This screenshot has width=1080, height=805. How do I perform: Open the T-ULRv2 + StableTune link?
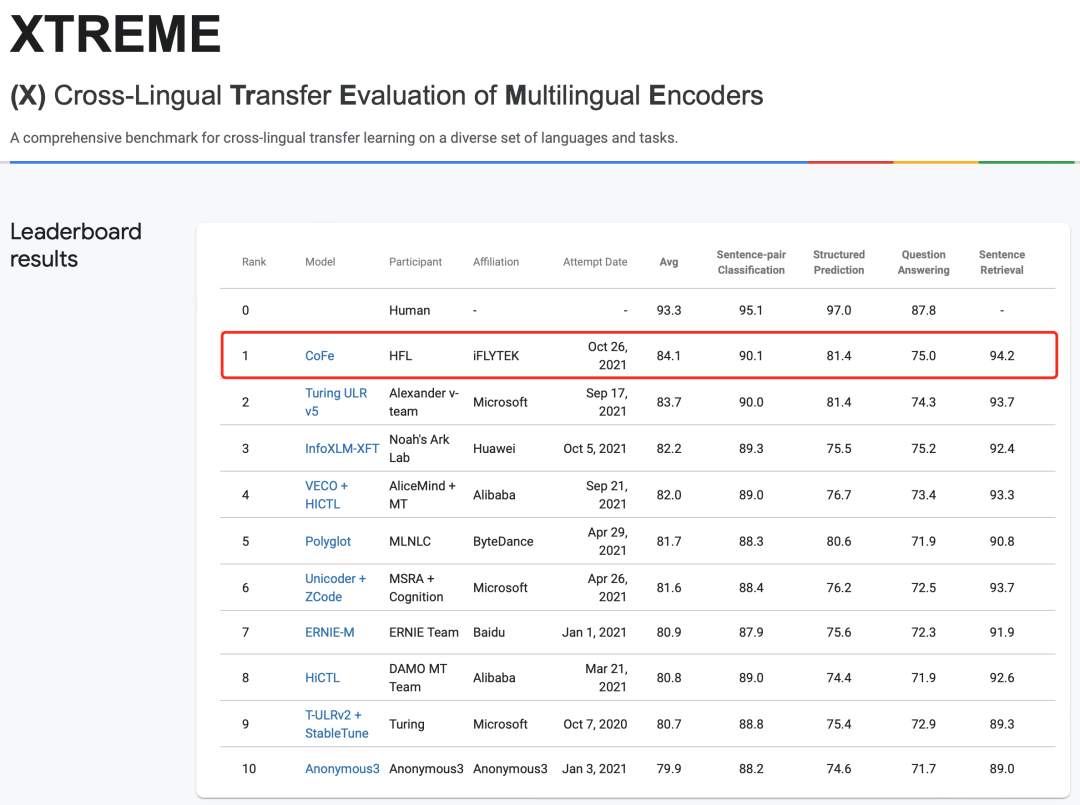336,724
